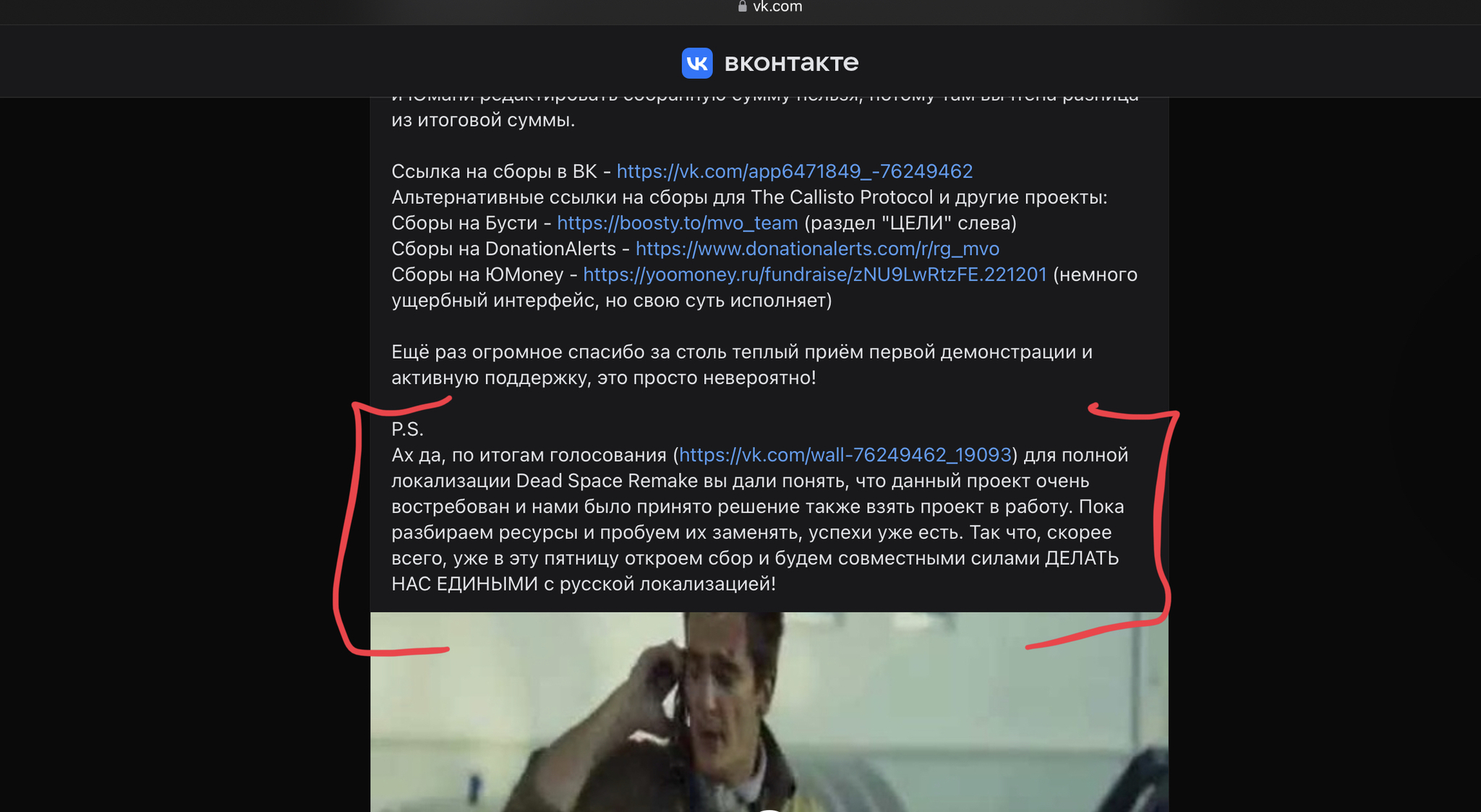Click the Ещё раз огромное спасибо paragraph
This screenshot has width=1481, height=812.
pyautogui.click(x=742, y=365)
